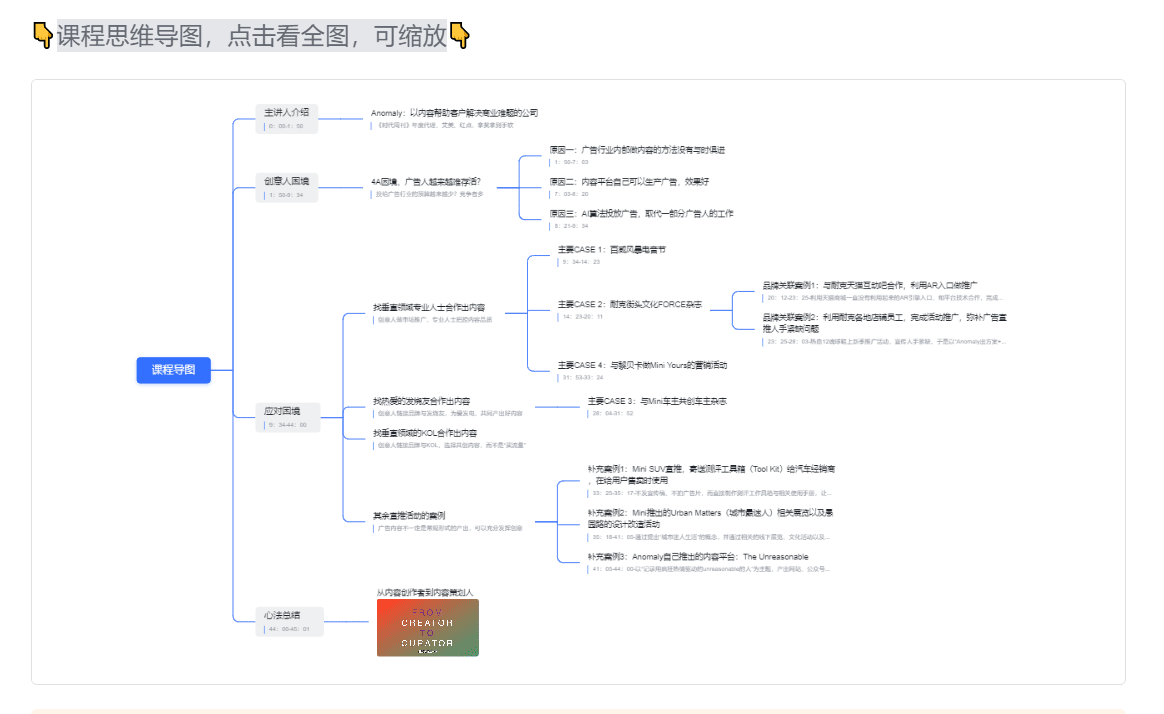Click the 原因二 node about content platforms
Viewport: 1164px width, 714px height.
629,181
